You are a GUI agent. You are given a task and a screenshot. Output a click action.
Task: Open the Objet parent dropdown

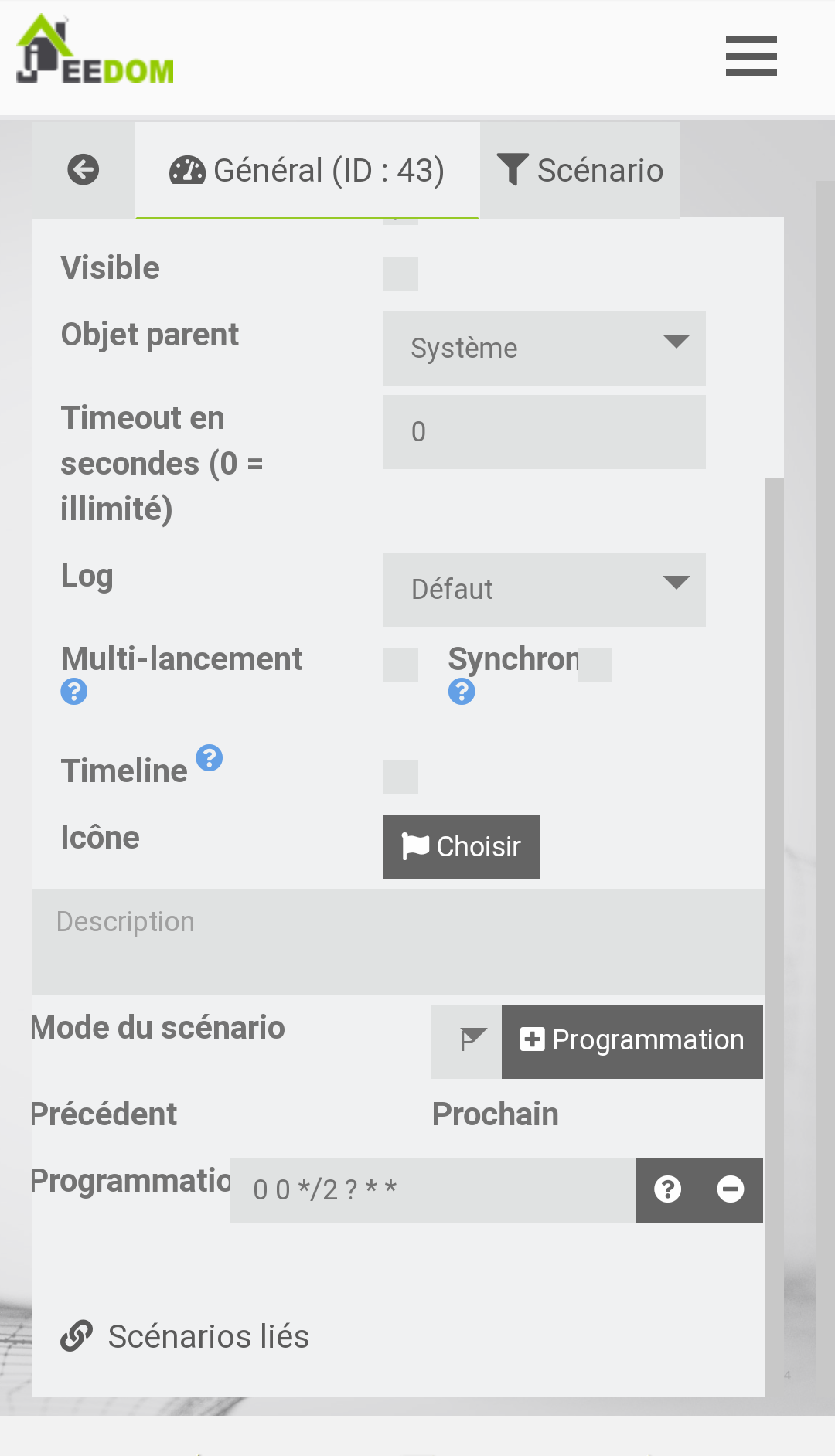(x=544, y=349)
